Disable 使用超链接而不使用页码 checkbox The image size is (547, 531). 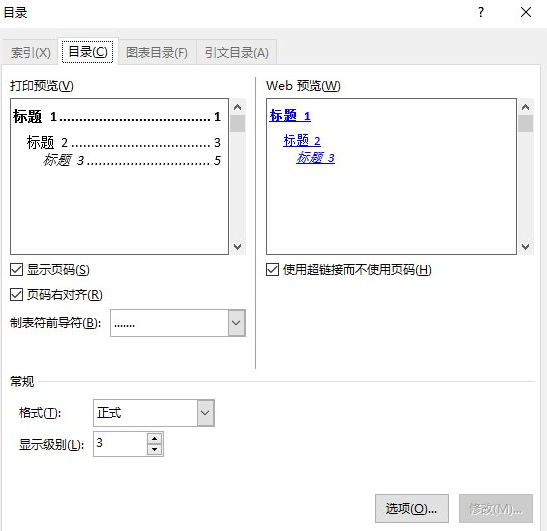tap(272, 270)
